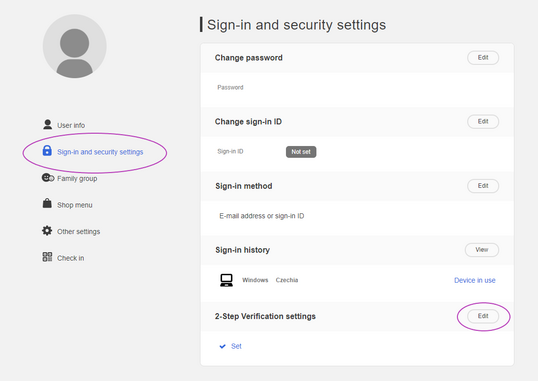Screen dimensions: 538x381
Task: Click the profile avatar picture
Action: [74, 46]
